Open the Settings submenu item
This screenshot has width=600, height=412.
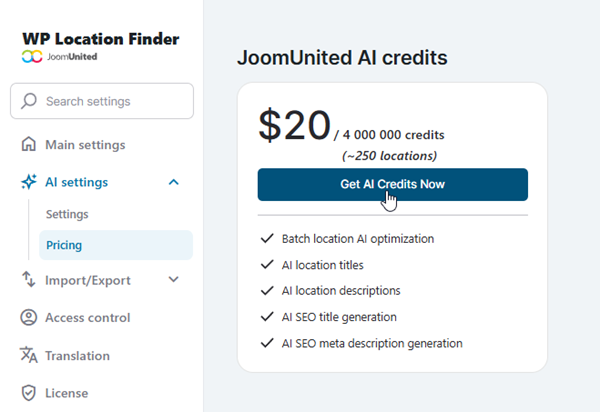point(67,214)
